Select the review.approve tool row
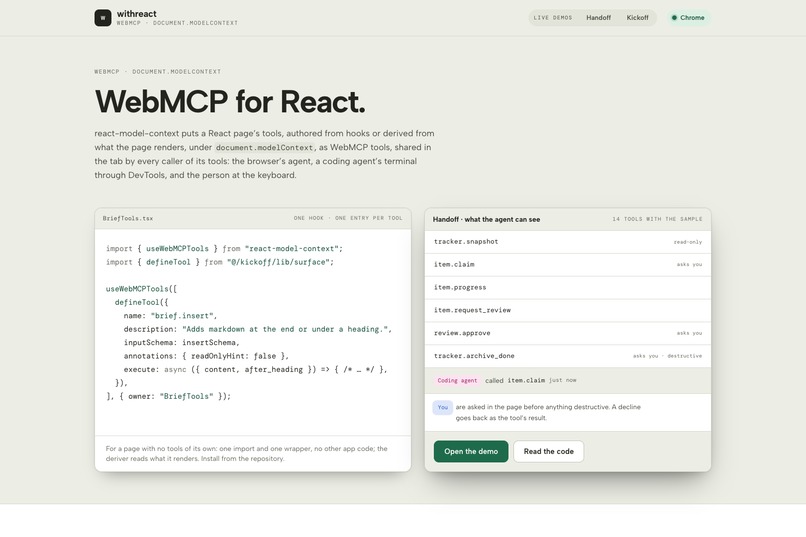This screenshot has height=537, width=806. tap(567, 333)
